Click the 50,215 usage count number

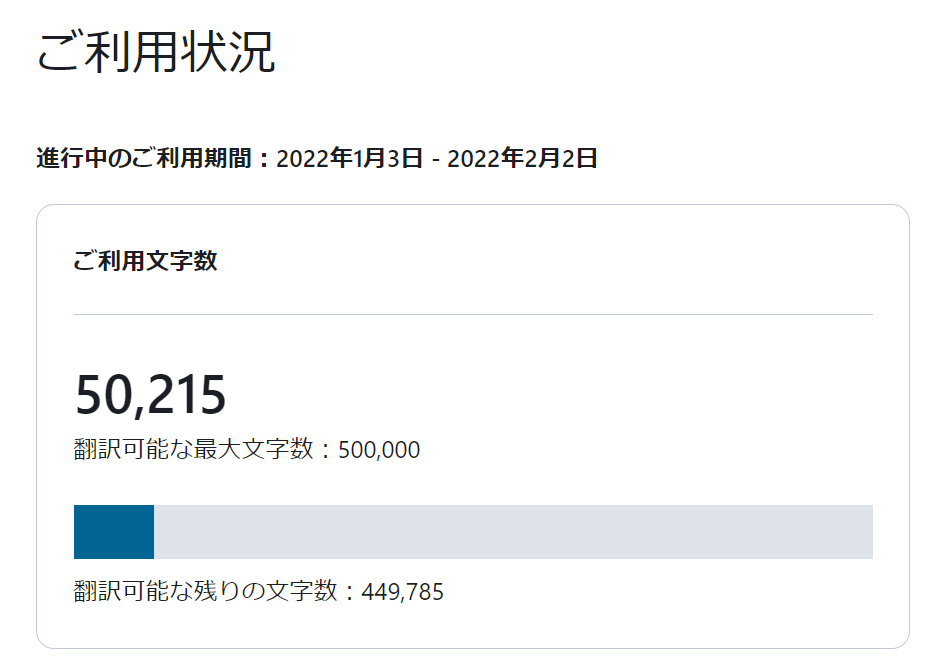[151, 395]
